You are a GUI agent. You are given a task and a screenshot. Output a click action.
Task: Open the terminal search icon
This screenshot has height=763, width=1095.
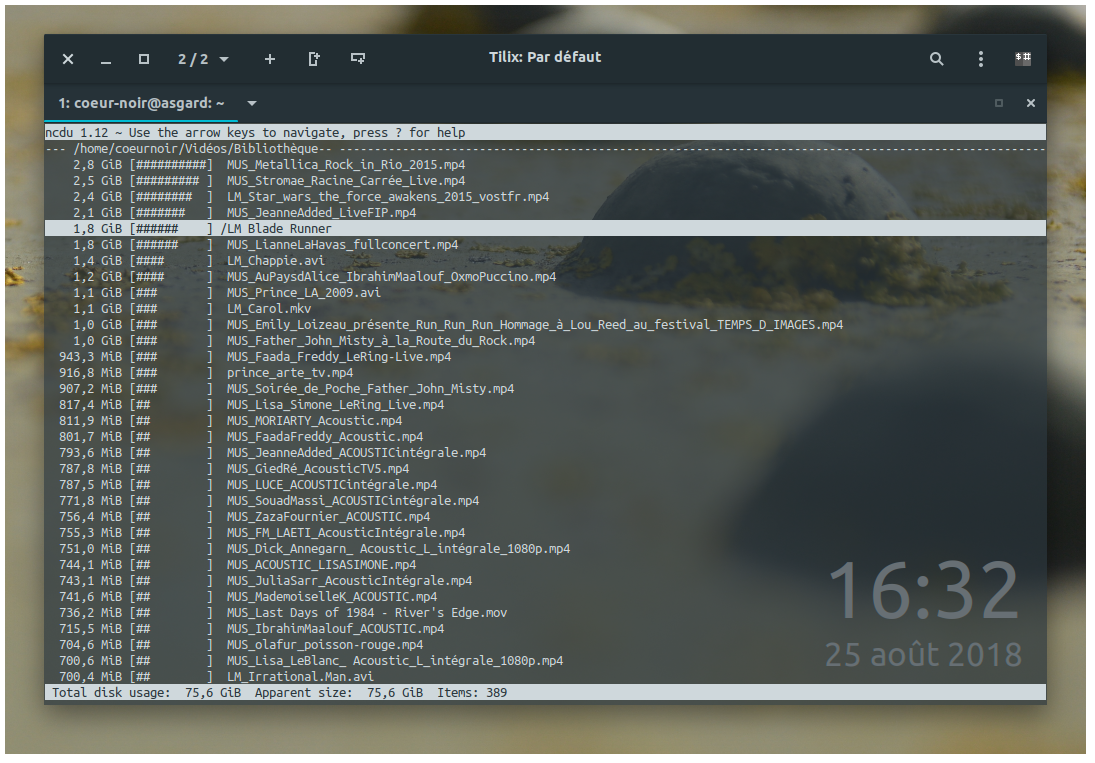pos(936,59)
